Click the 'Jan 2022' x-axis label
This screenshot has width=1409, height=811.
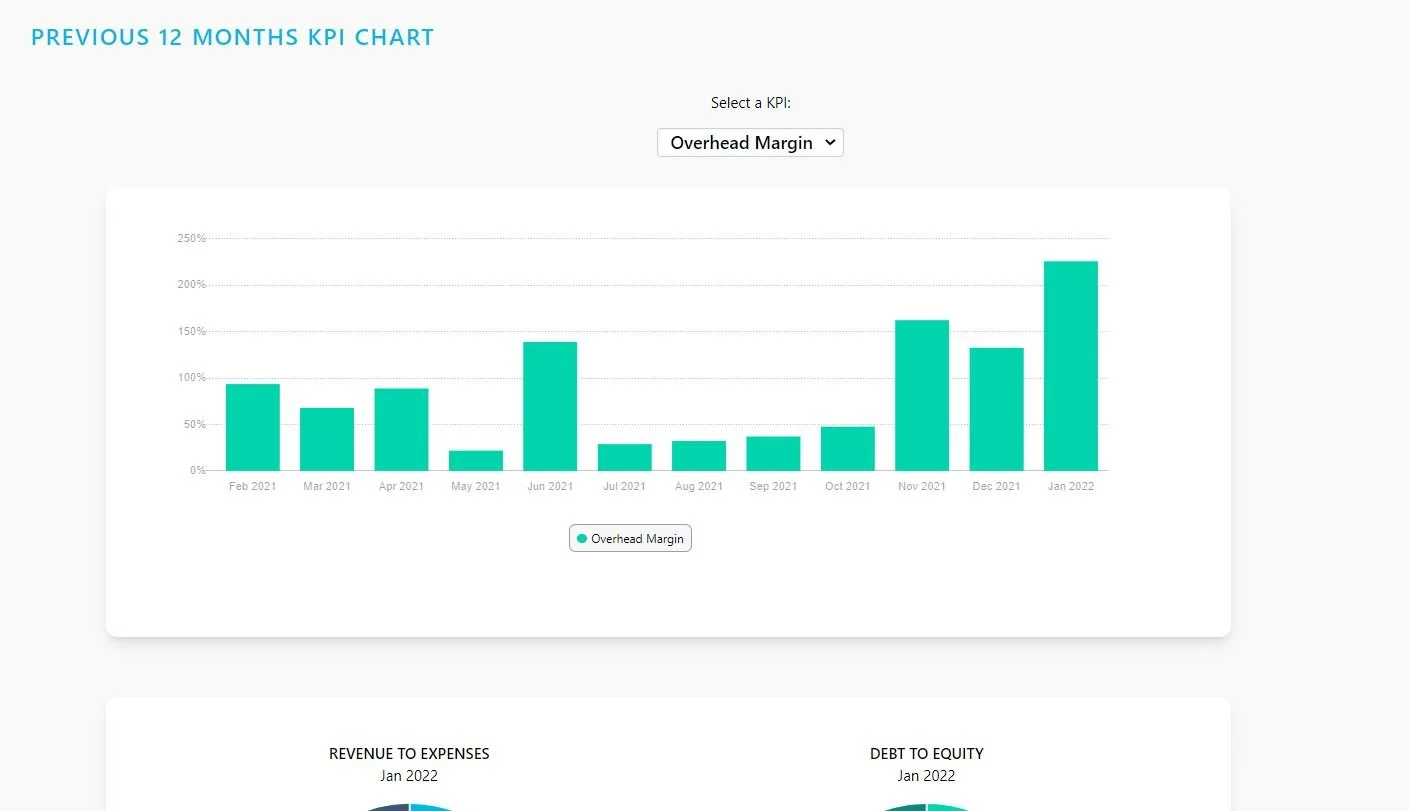click(1071, 487)
